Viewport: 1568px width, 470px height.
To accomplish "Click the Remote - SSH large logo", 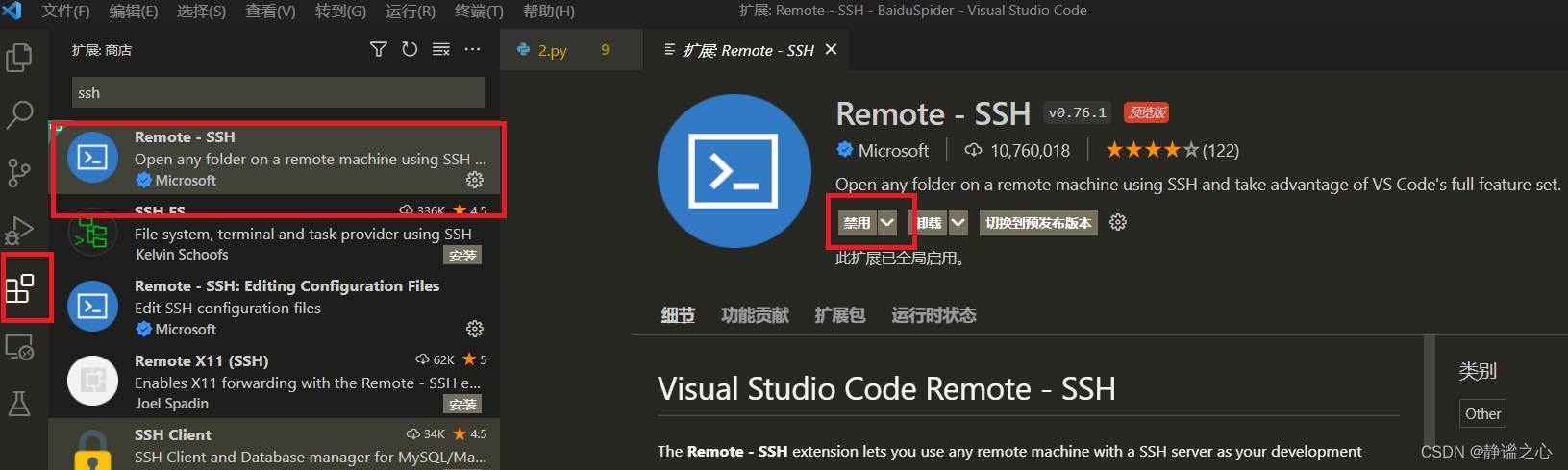I will (x=734, y=171).
